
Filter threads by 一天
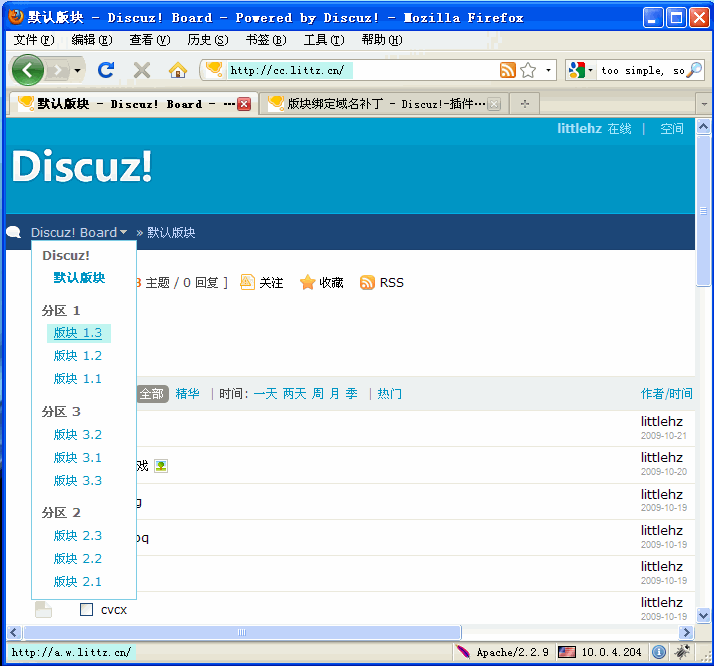[265, 394]
